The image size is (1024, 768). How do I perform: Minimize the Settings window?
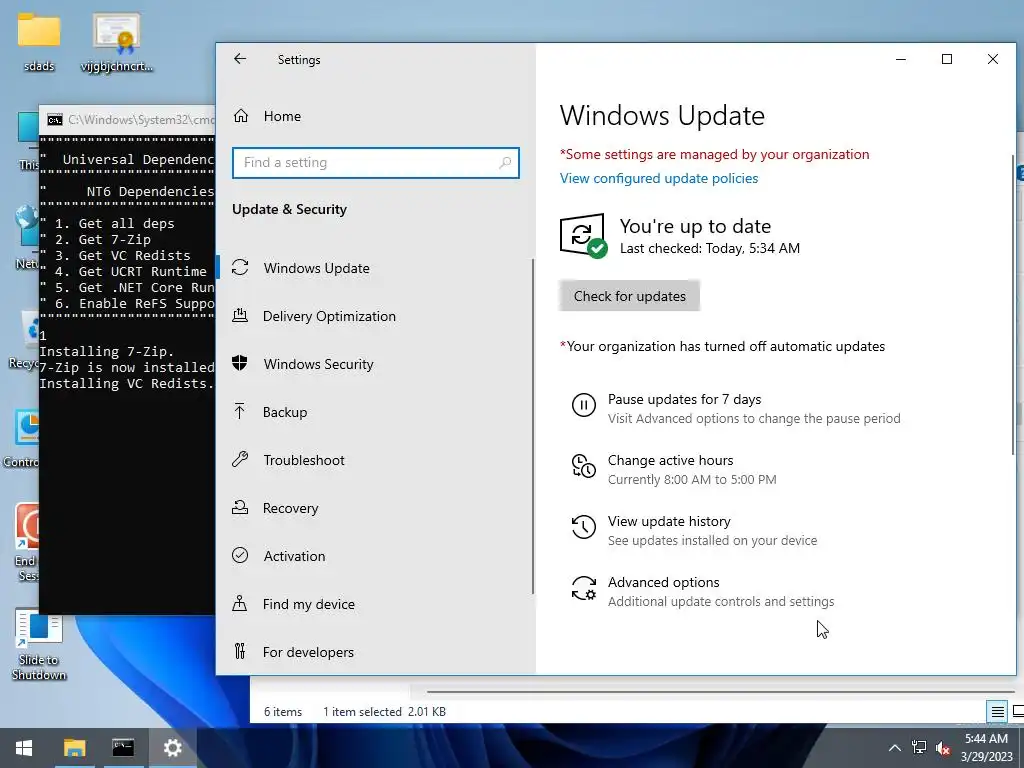click(901, 59)
